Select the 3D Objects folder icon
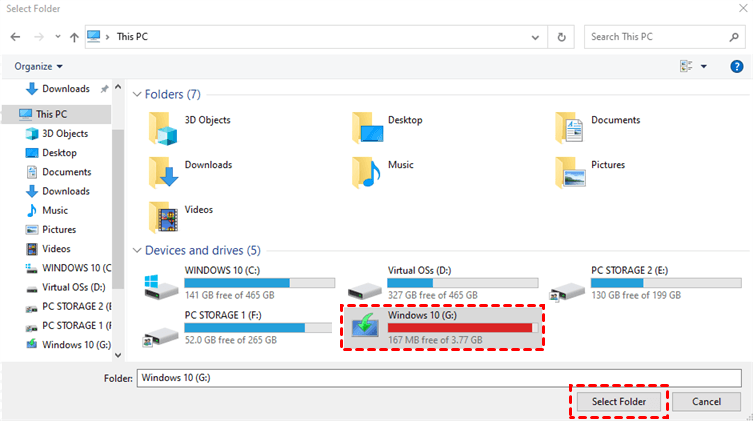Image resolution: width=753 pixels, height=421 pixels. tap(163, 129)
